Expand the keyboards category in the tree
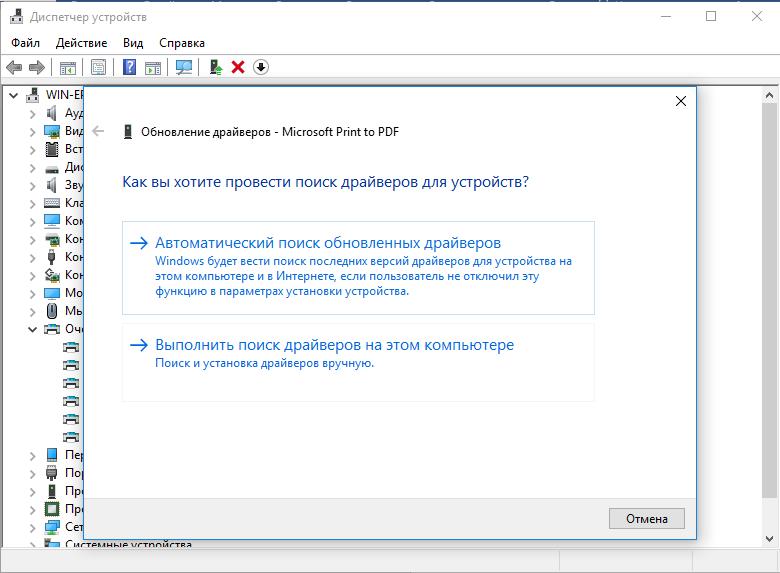 pyautogui.click(x=33, y=203)
